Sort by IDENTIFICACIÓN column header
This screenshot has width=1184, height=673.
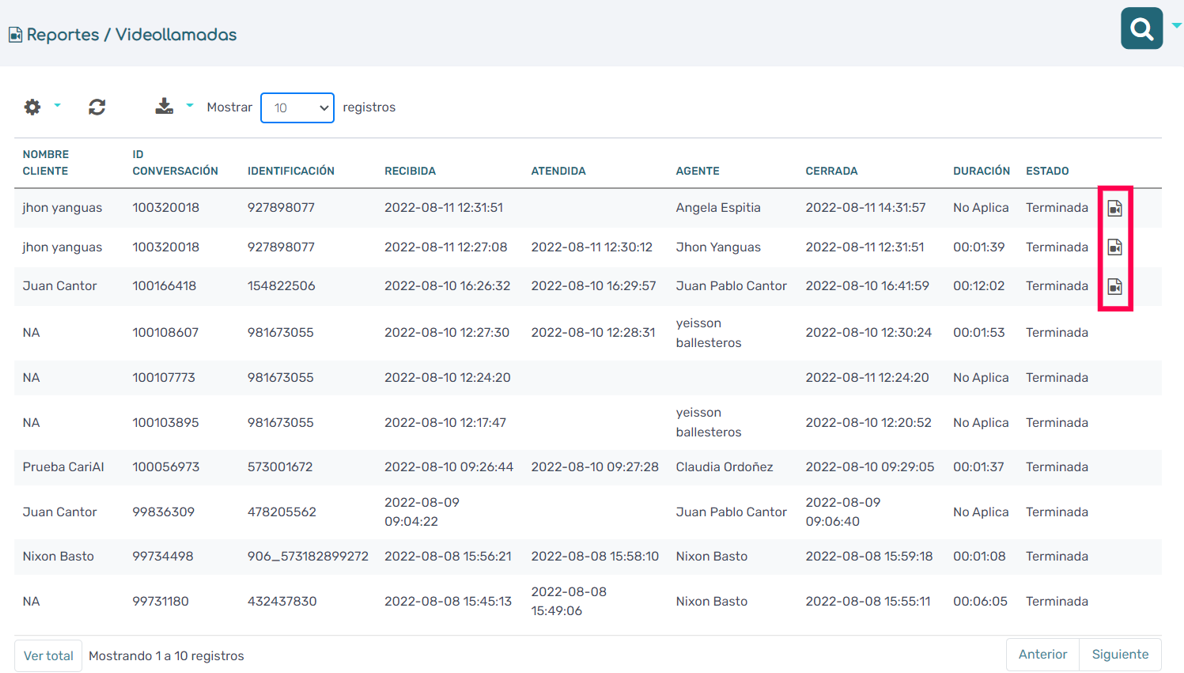291,171
